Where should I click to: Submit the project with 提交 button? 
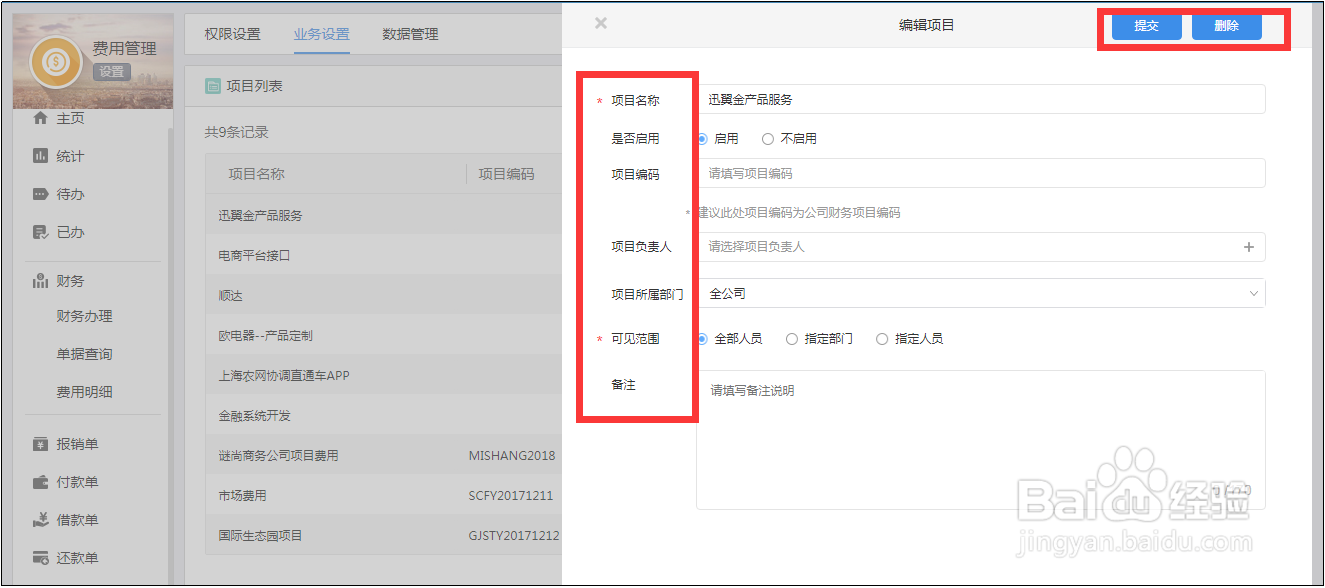[x=1146, y=27]
